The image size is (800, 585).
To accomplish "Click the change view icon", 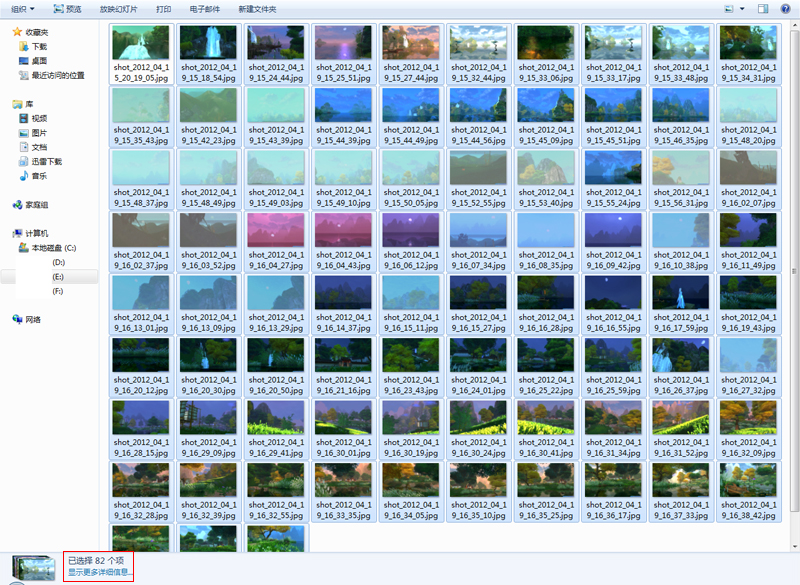I will click(729, 9).
